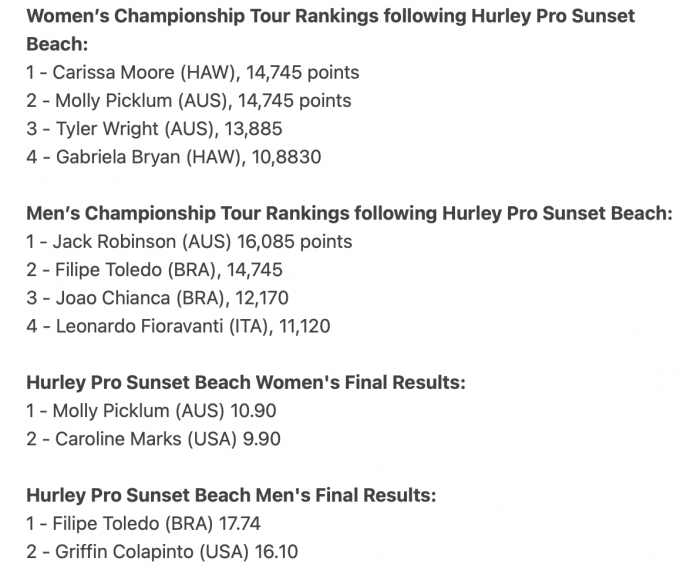Click Leonardo Fioravanti (ITA) ranking entry
The width and height of the screenshot is (687, 571).
[x=178, y=326]
